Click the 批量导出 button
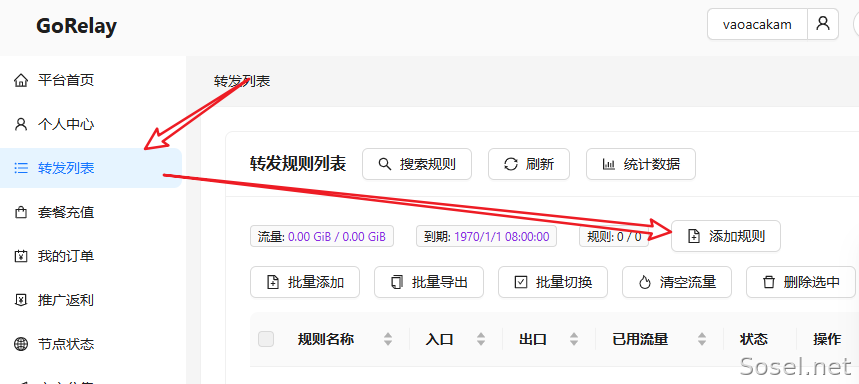 tap(429, 282)
